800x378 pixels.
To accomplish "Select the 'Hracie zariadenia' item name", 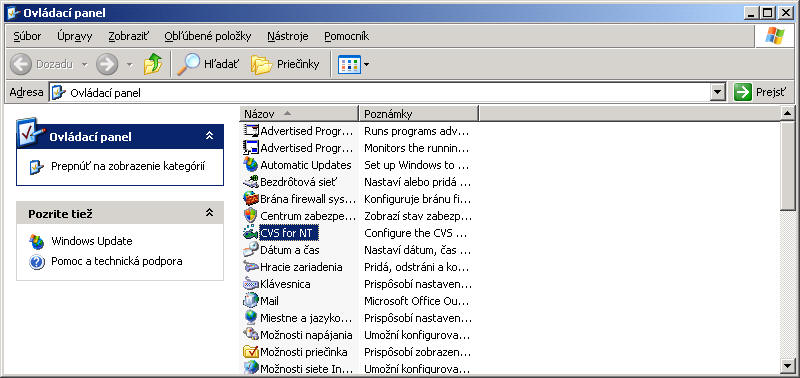I will pos(301,267).
